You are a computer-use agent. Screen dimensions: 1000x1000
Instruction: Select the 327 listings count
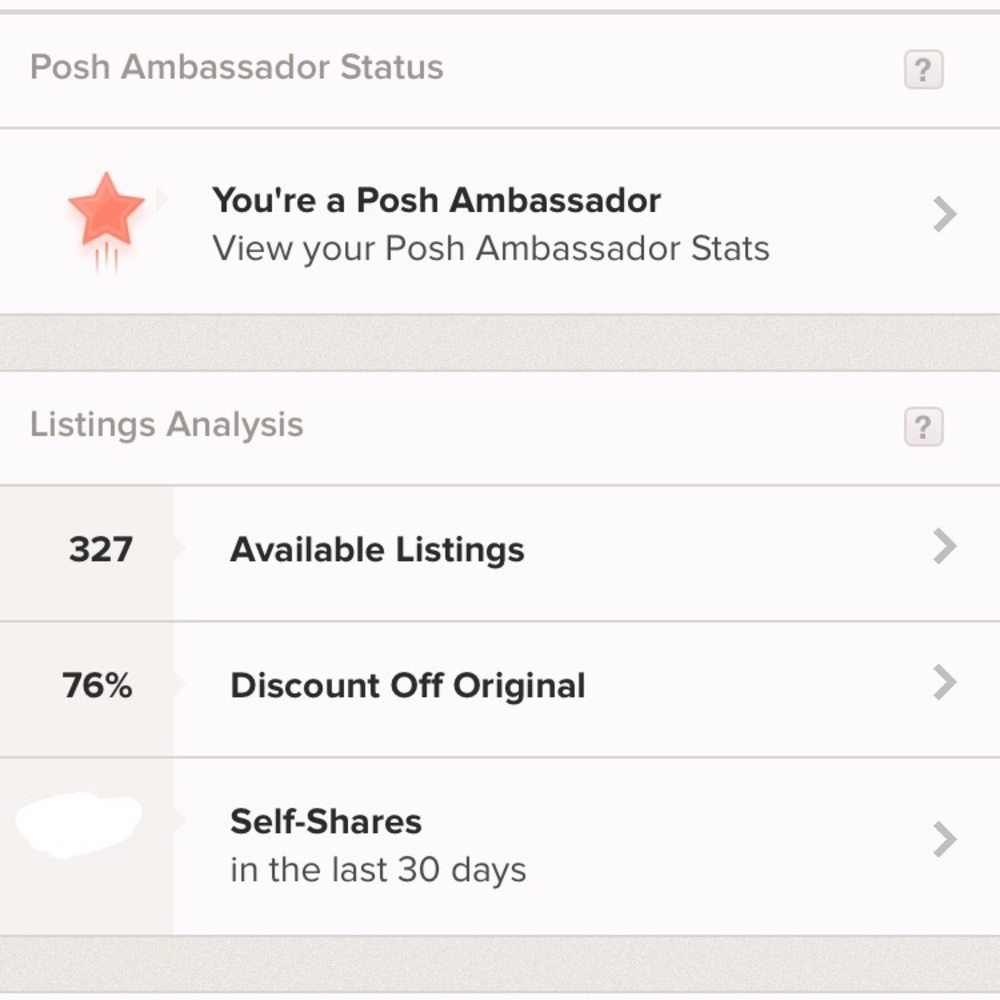100,548
